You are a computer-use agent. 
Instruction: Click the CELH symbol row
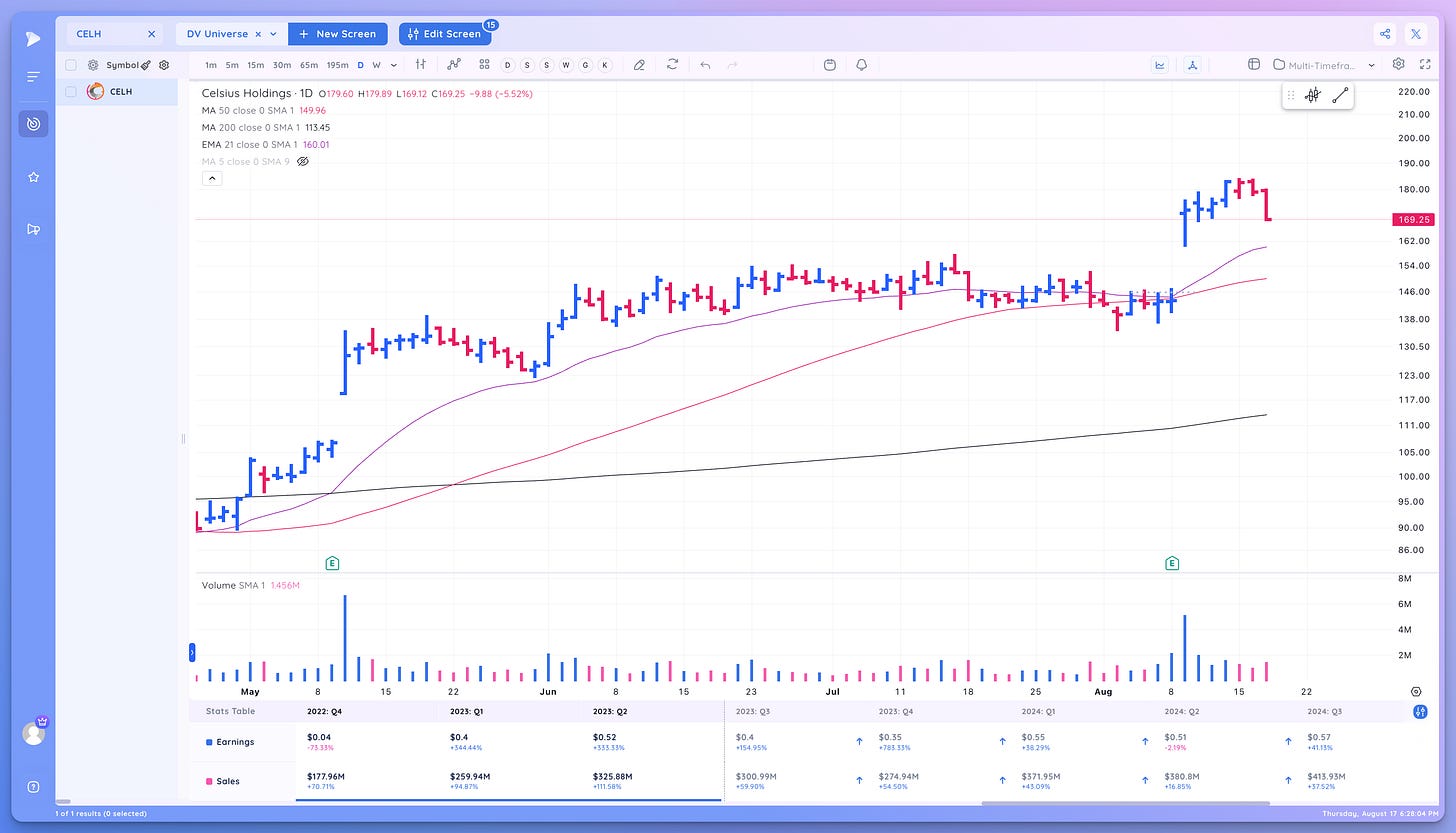click(x=116, y=91)
